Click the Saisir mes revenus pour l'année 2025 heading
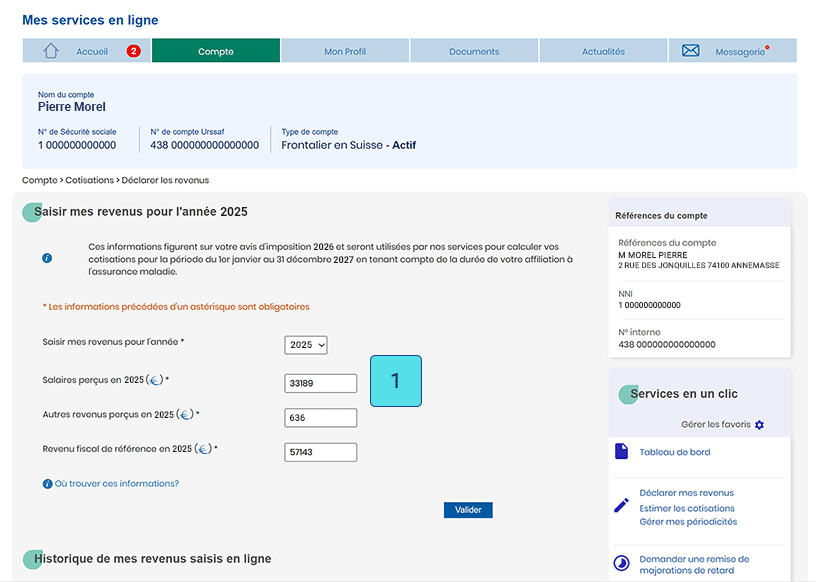Screen dimensions: 816x582 point(141,212)
